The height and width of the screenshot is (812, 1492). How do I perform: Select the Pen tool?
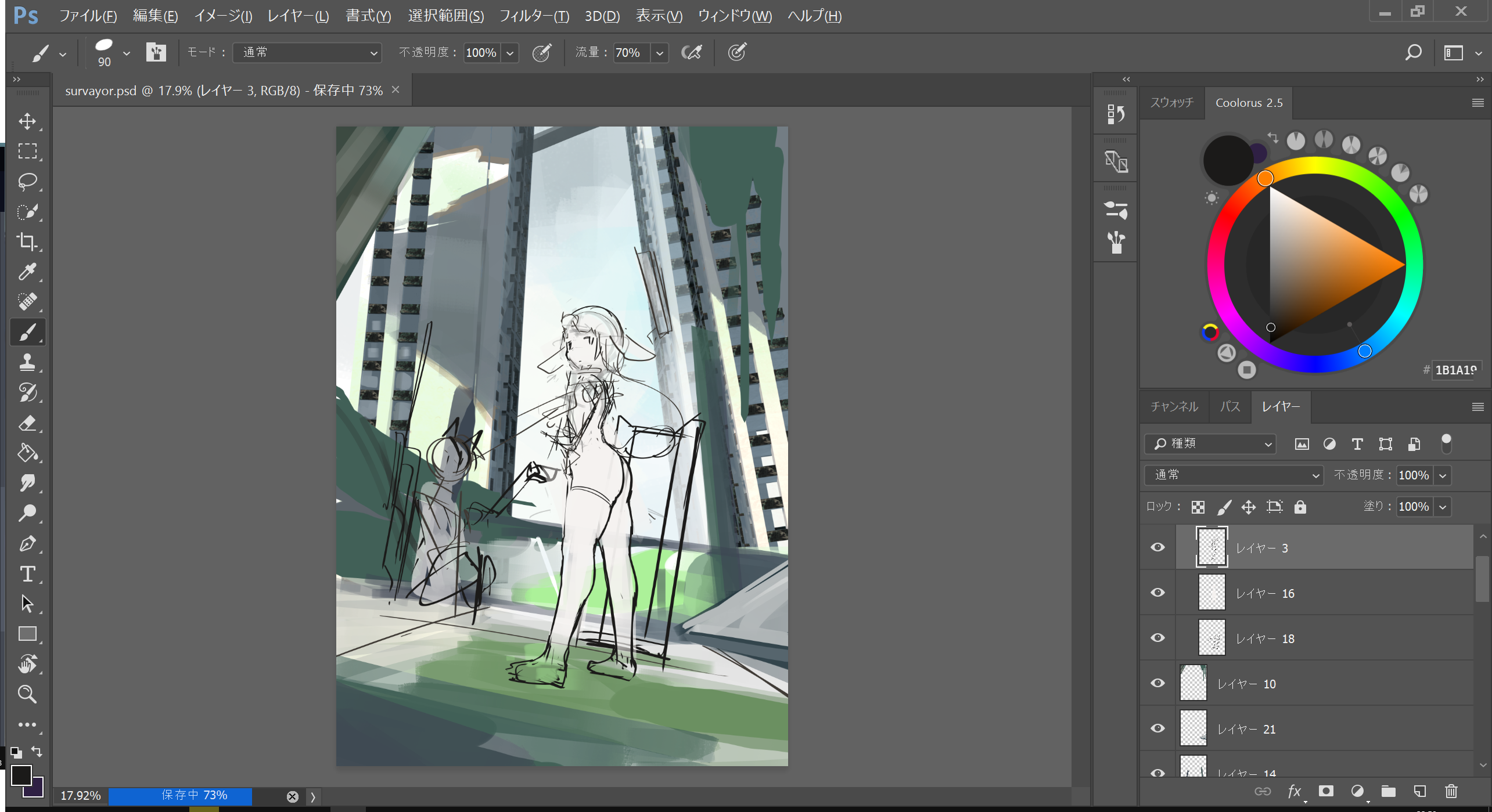(x=27, y=544)
